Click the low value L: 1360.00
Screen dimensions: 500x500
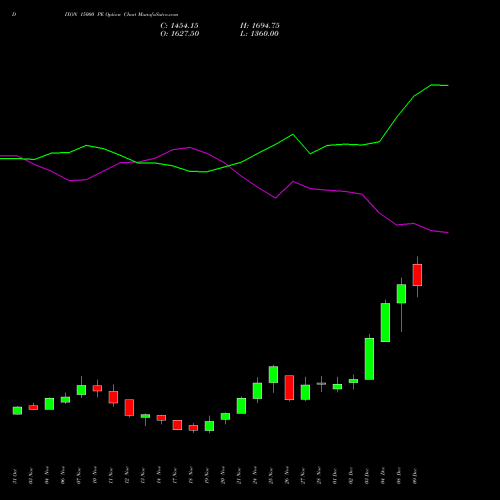point(259,34)
